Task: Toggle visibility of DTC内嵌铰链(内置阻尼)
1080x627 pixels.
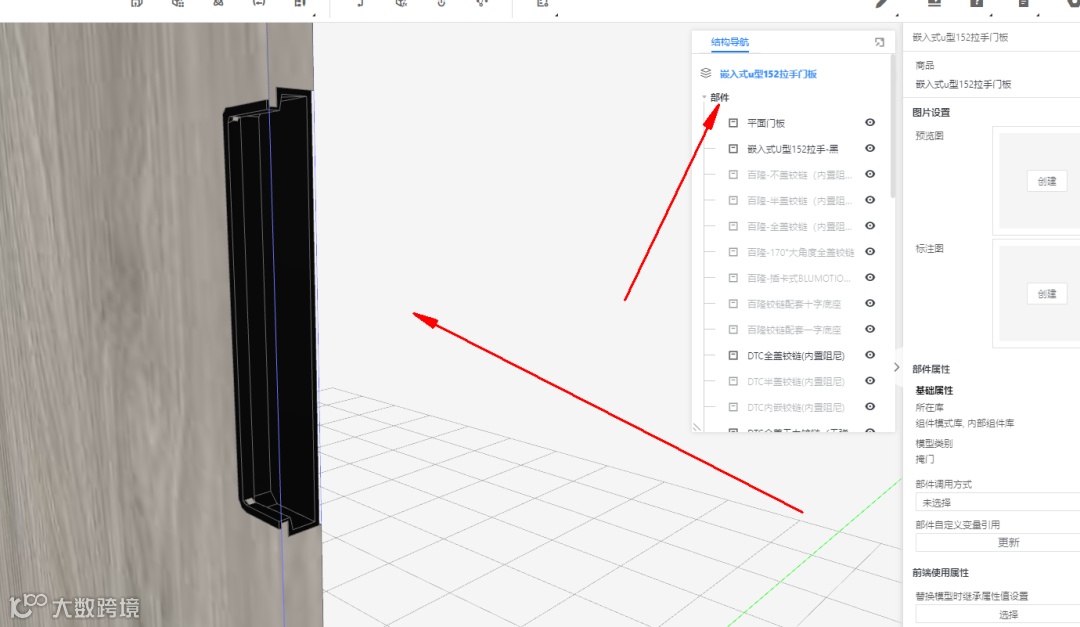Action: 870,407
